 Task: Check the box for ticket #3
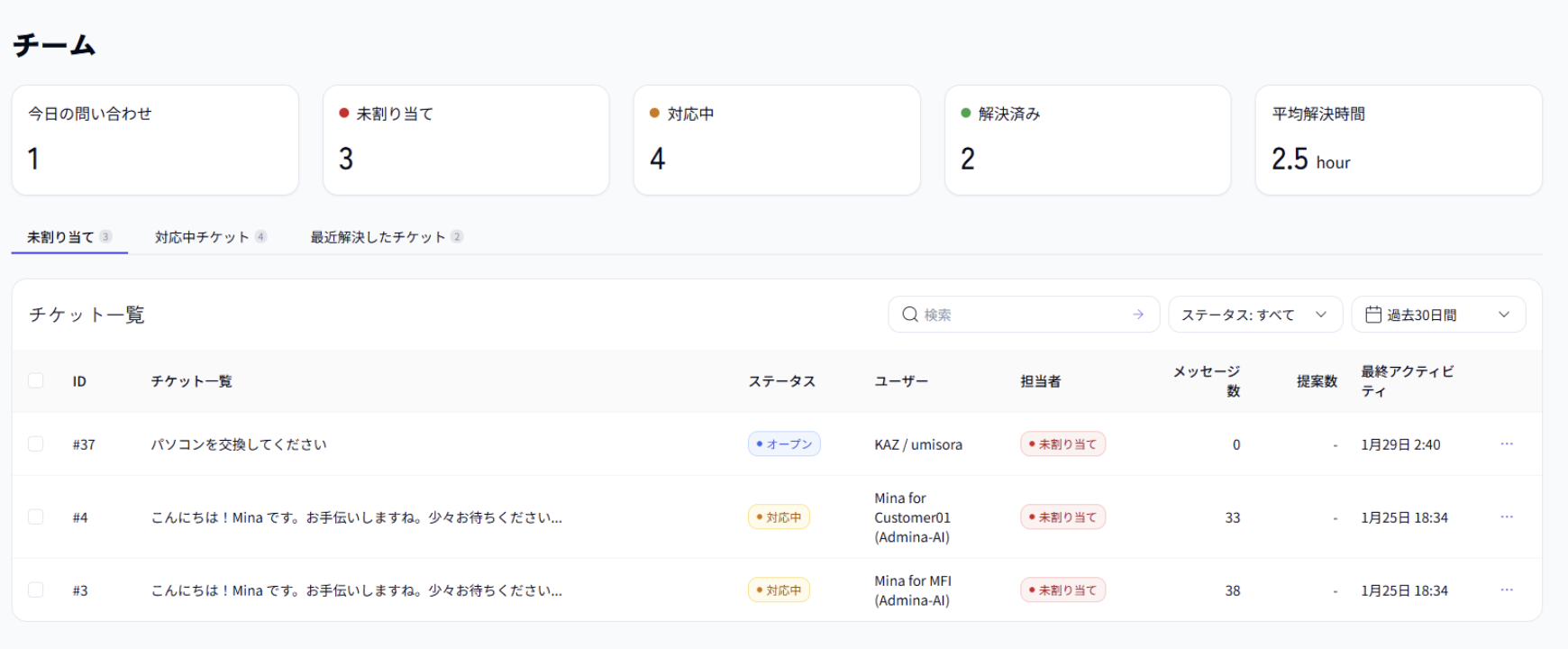tap(36, 590)
